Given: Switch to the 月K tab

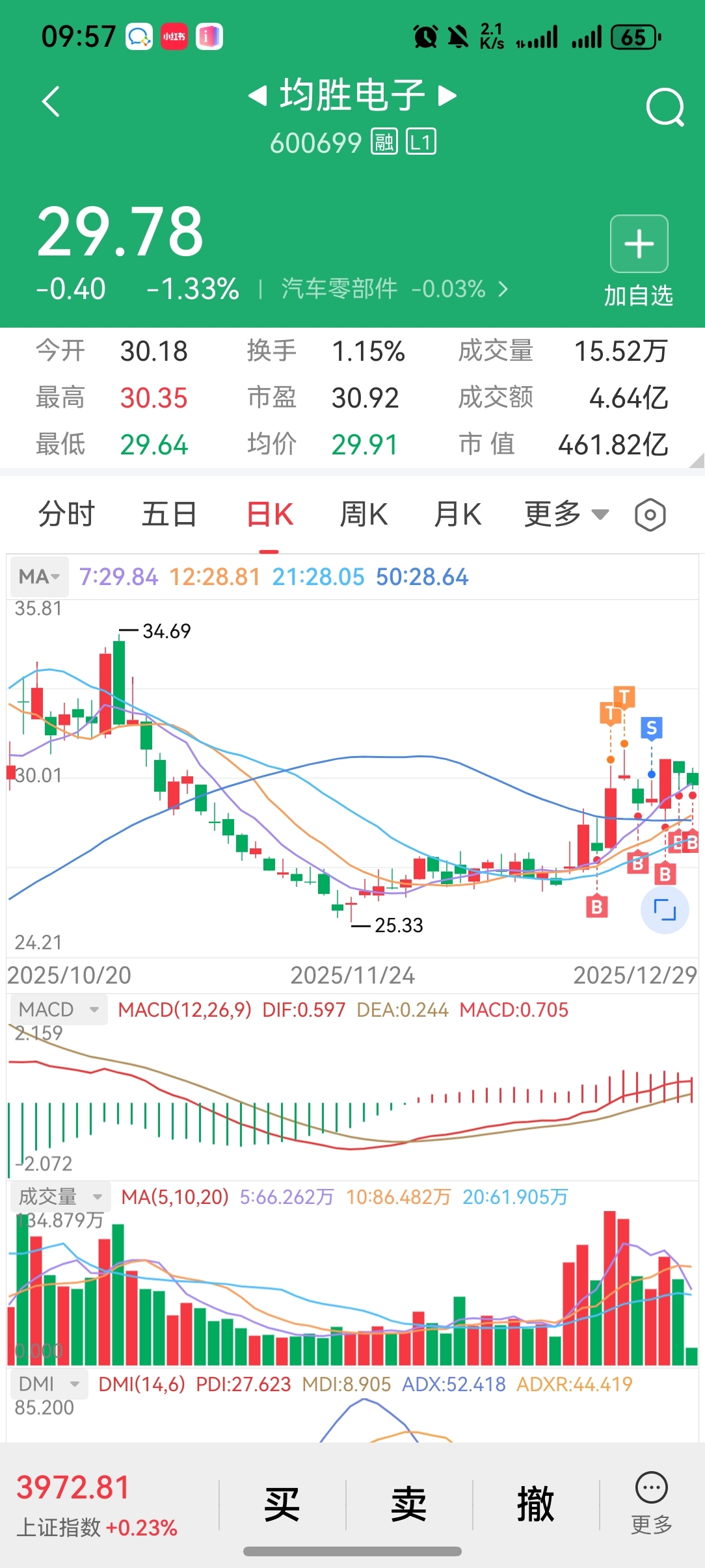Looking at the screenshot, I should tap(457, 514).
